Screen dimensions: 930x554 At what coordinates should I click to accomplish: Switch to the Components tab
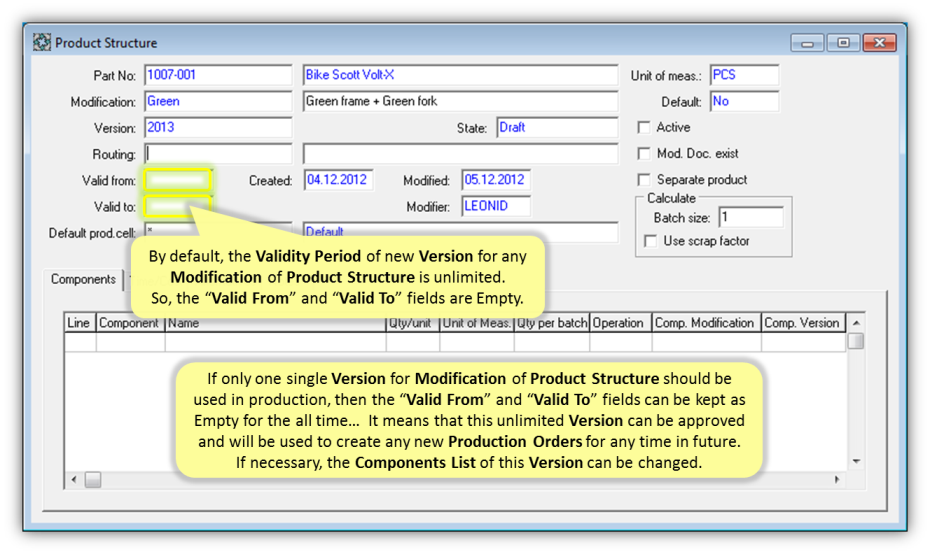(x=83, y=280)
